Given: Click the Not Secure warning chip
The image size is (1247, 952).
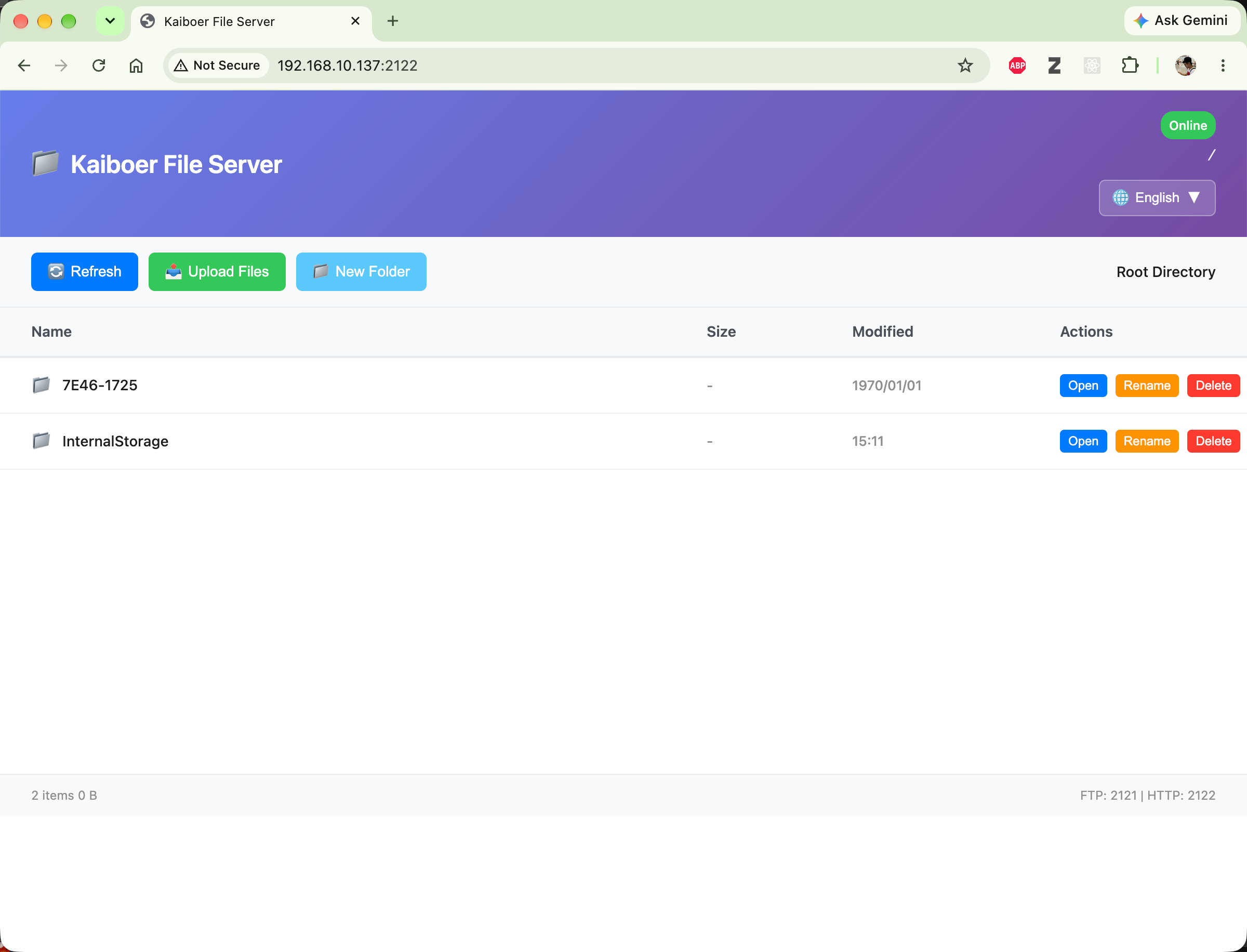Looking at the screenshot, I should 218,65.
